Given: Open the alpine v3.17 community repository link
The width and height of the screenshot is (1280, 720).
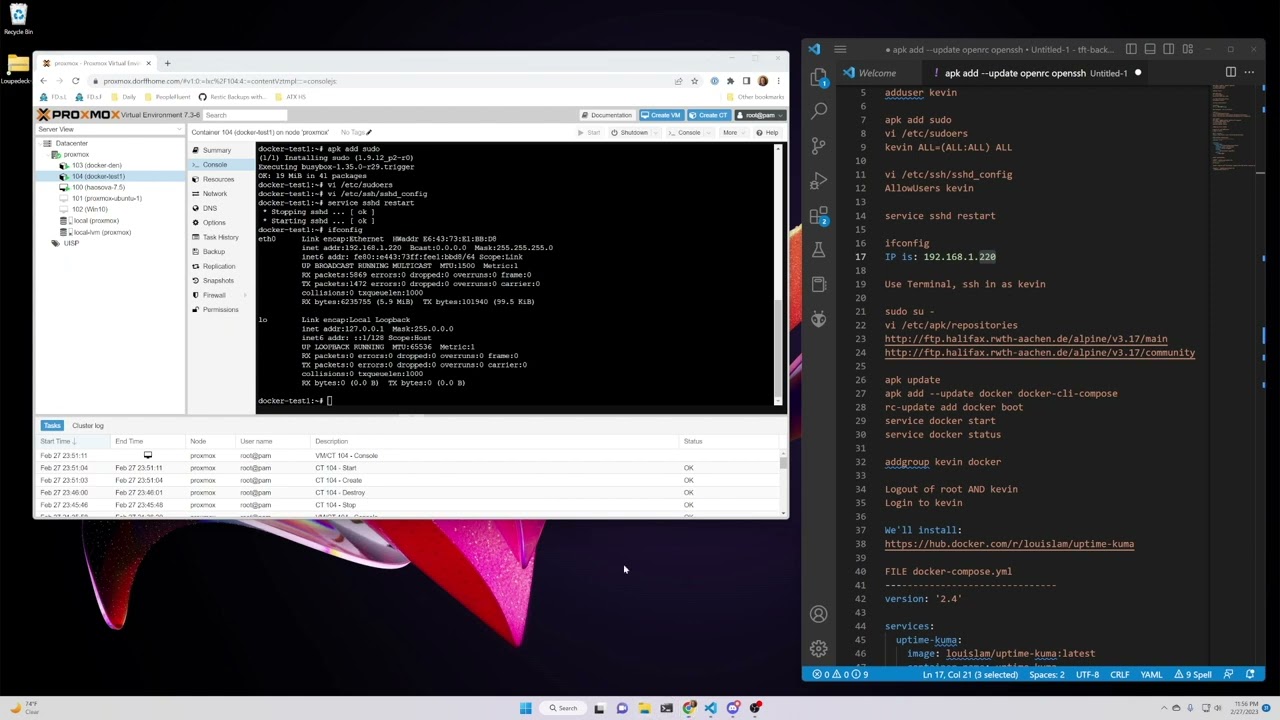Looking at the screenshot, I should point(1039,352).
